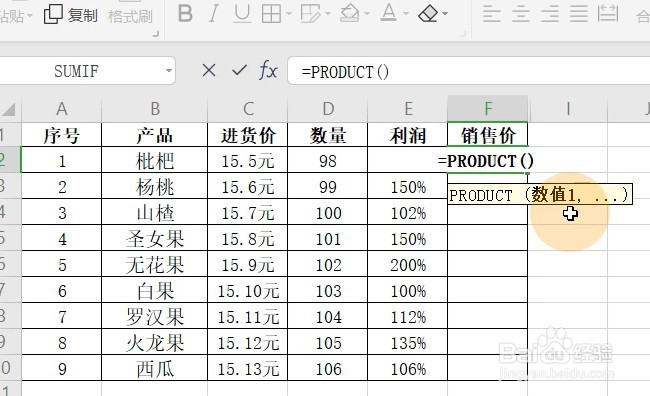
Task: Open fill color dropdown arrow
Action: point(367,14)
